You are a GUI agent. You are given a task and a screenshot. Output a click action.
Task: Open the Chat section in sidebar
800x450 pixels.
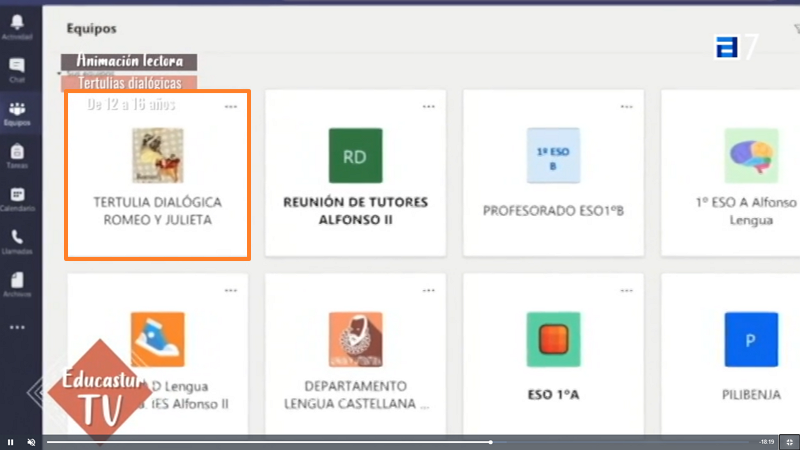click(17, 65)
